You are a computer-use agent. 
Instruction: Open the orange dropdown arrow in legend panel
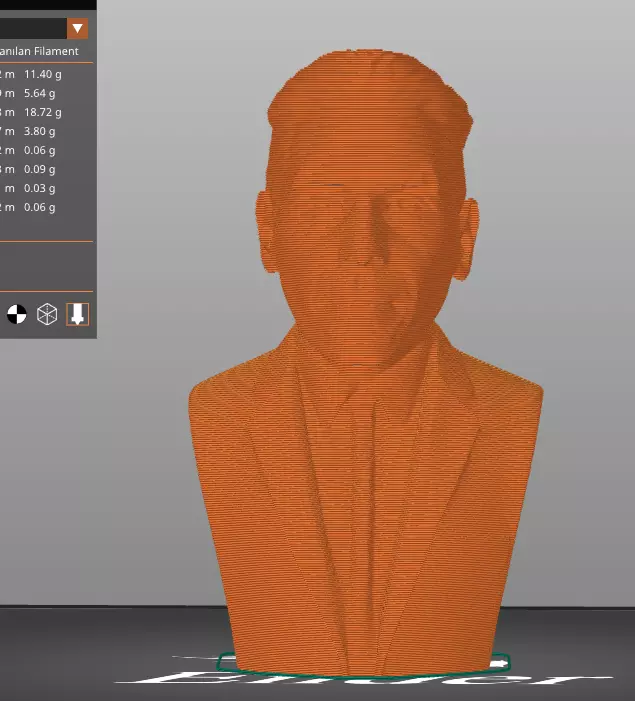(x=77, y=29)
